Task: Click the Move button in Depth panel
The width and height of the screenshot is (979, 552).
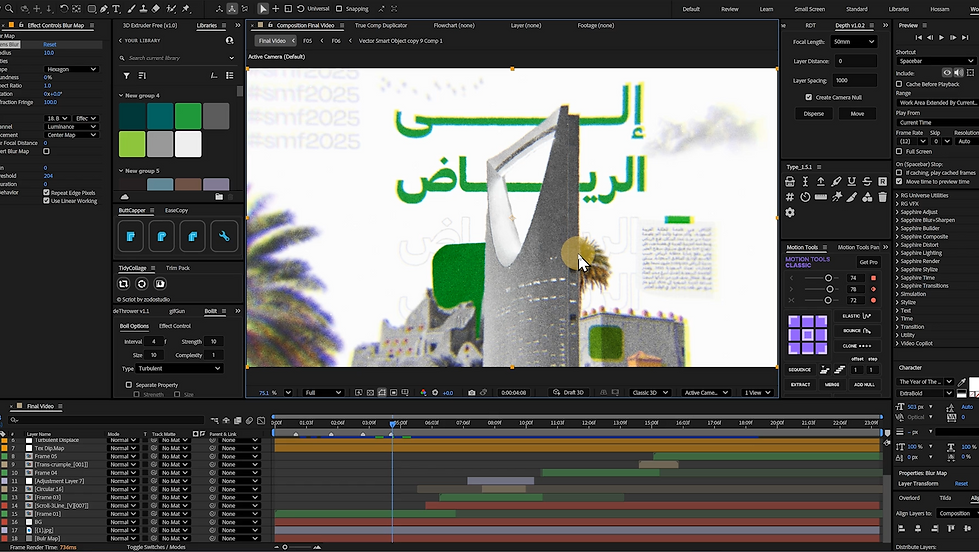Action: [x=857, y=114]
